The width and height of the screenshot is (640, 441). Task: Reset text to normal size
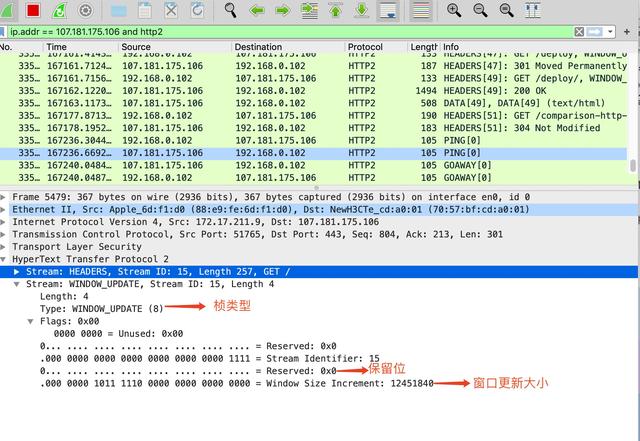point(506,10)
